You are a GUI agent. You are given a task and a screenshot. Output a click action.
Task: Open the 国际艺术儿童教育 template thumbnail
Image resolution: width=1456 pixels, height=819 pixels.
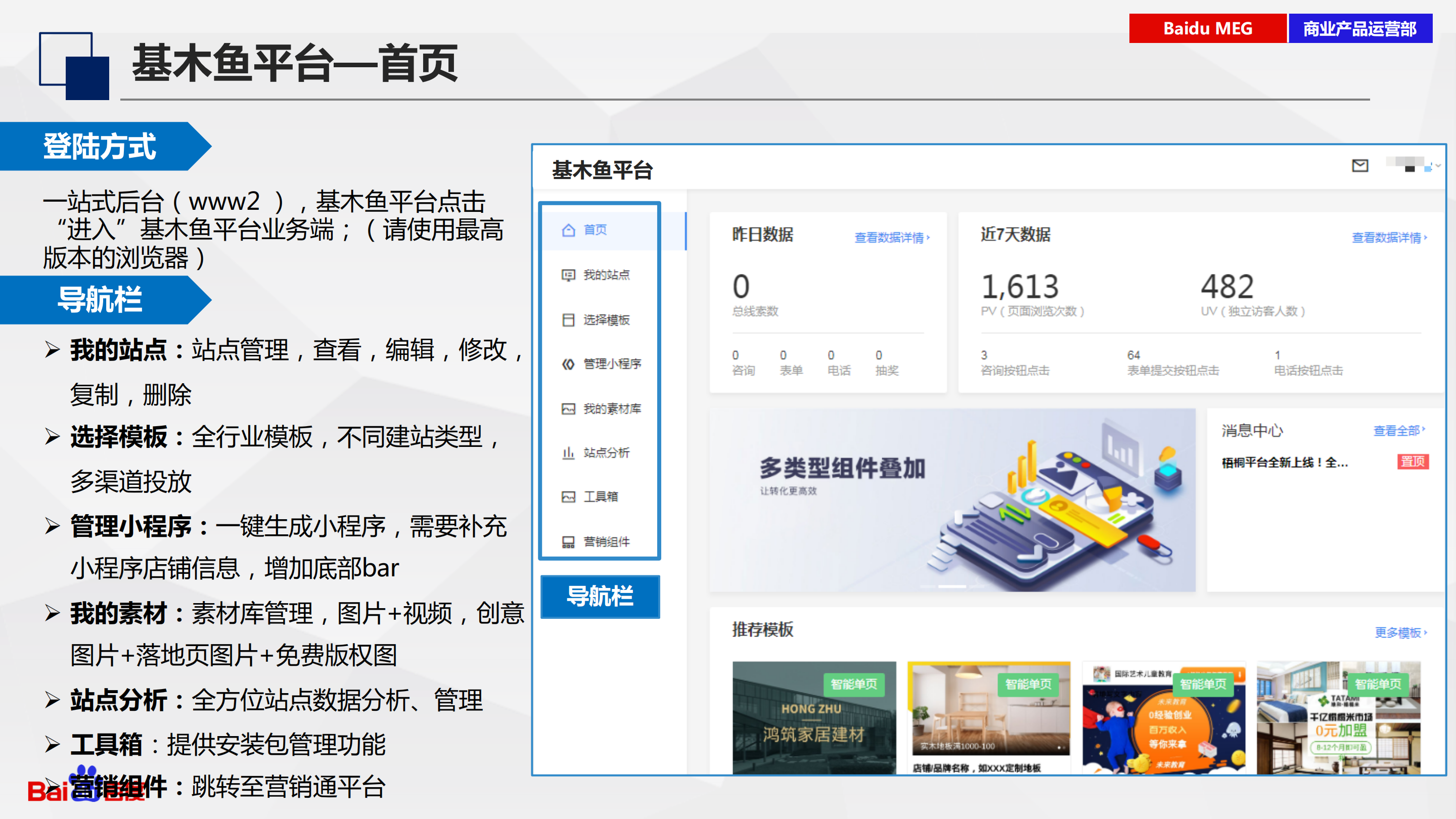point(1163,718)
